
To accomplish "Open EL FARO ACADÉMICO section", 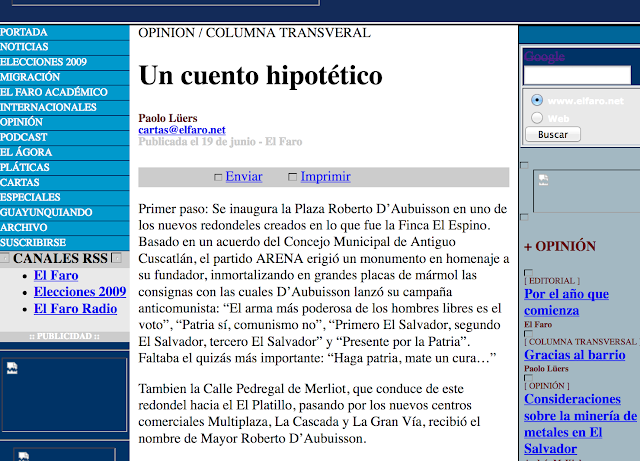I will (53, 92).
